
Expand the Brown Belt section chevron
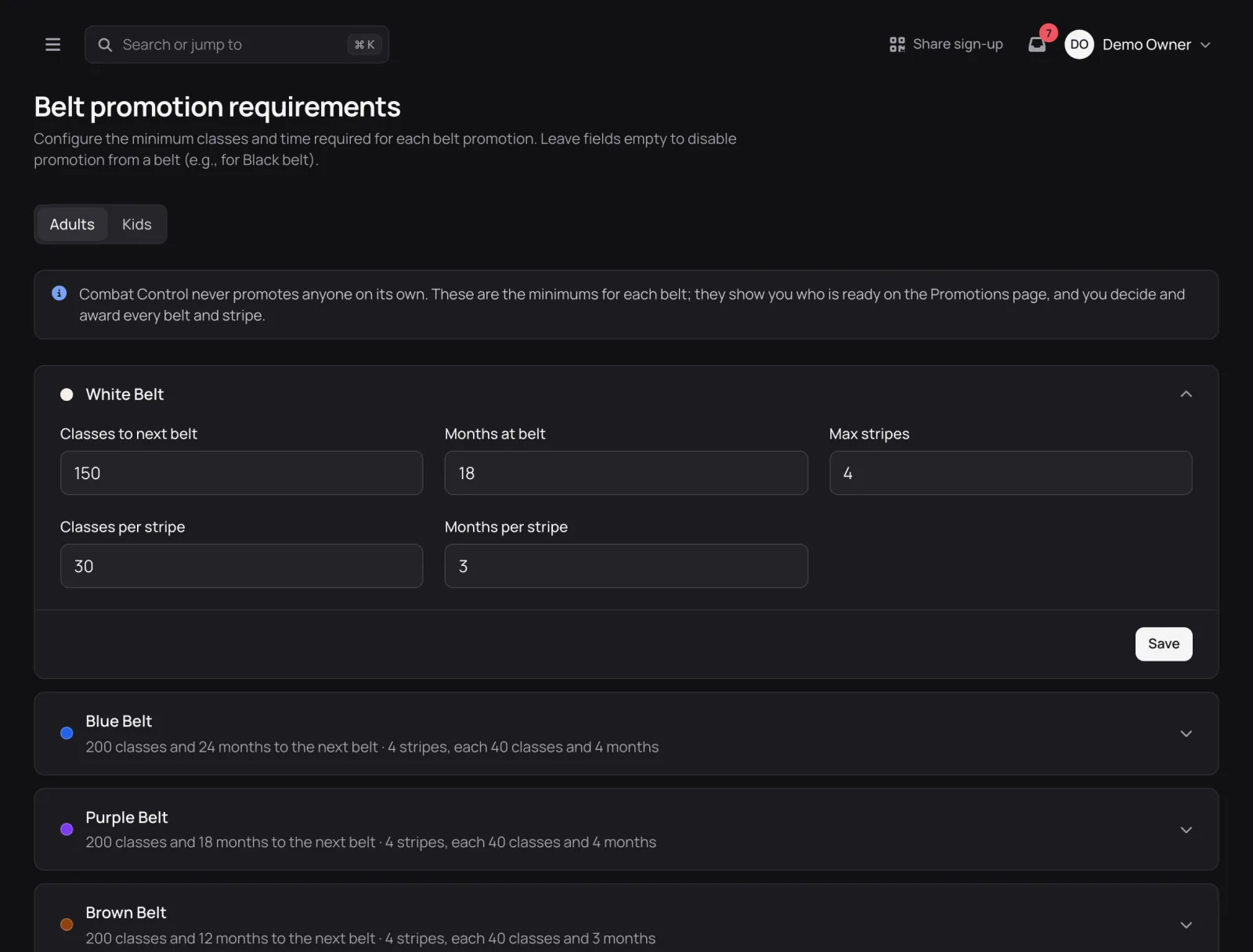click(x=1186, y=925)
